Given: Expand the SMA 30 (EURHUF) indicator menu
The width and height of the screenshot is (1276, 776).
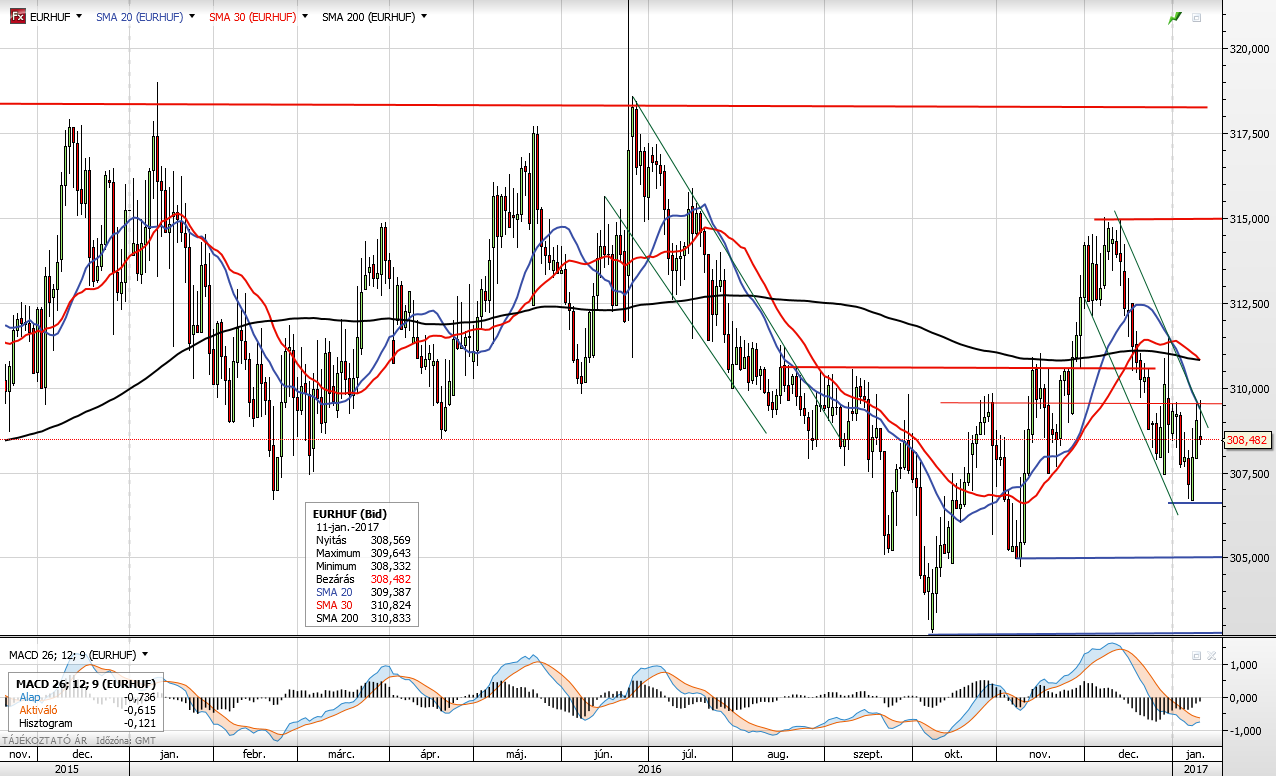Looking at the screenshot, I should click(304, 17).
